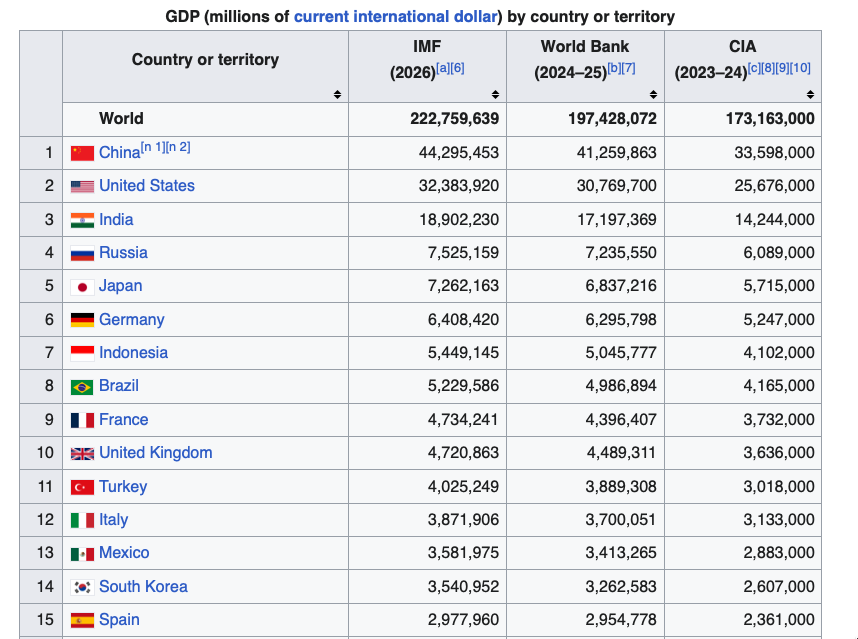
Task: Select World Bank total 197,428,072
Action: 612,119
